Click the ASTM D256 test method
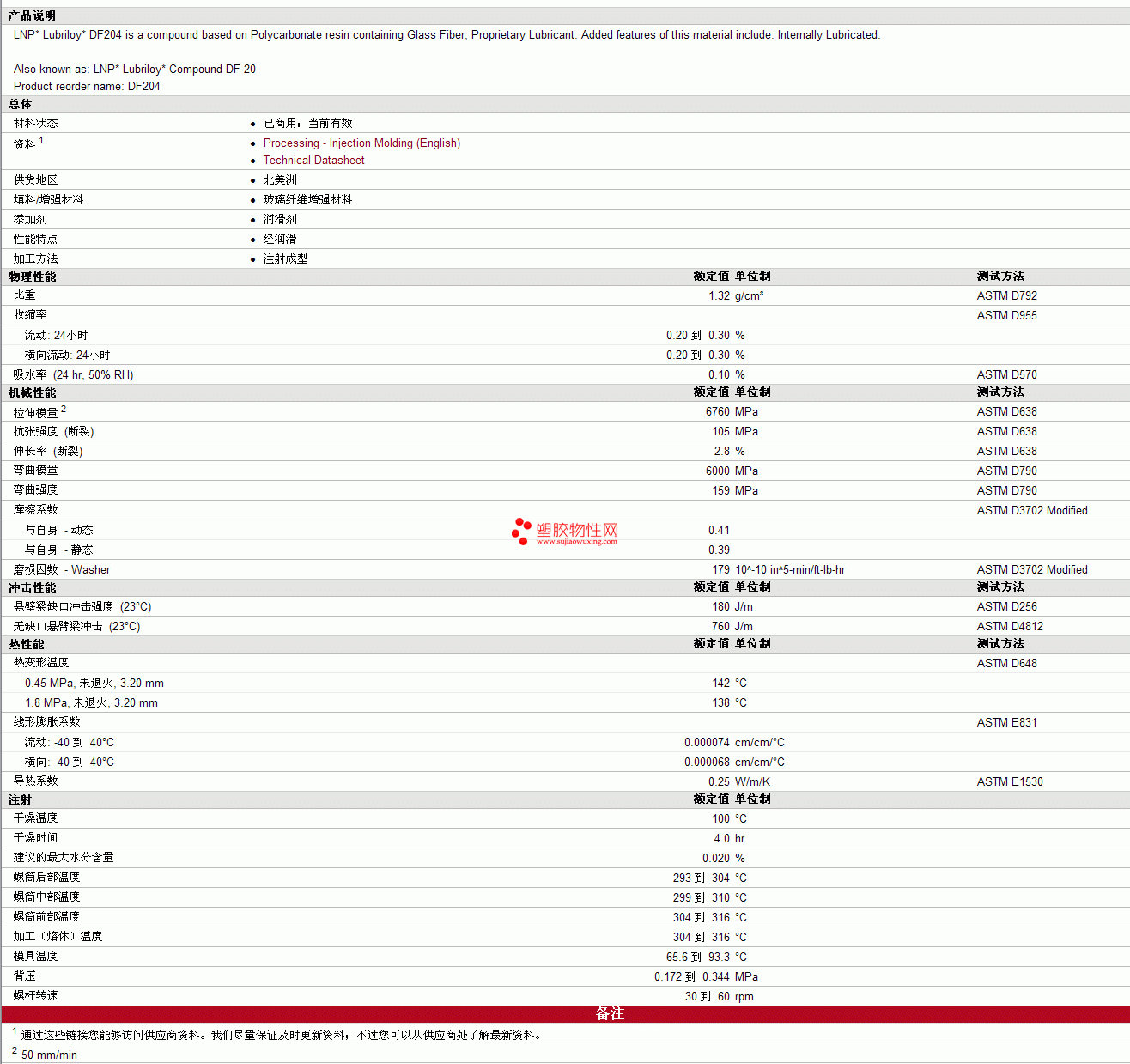The image size is (1130, 1064). pos(1007,607)
